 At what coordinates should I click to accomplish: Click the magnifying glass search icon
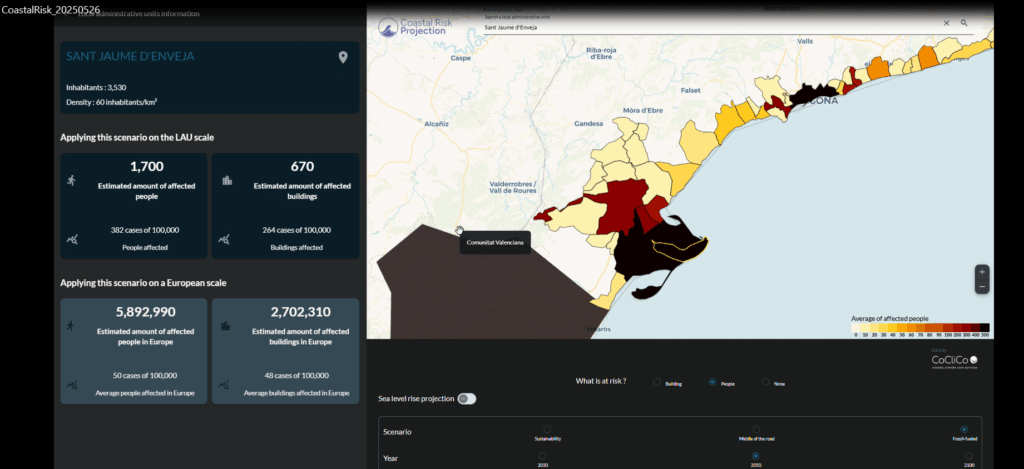pyautogui.click(x=964, y=23)
